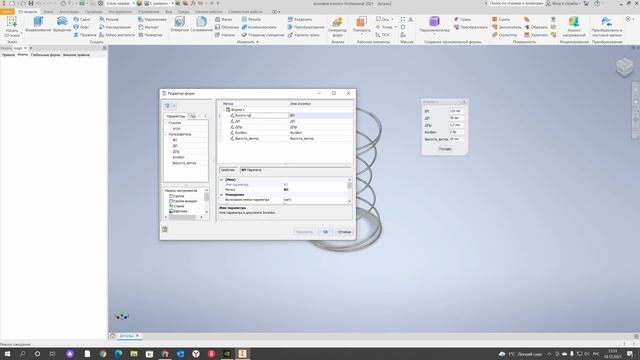
Task: Create a Параллелепипед freeform box
Action: click(x=434, y=24)
